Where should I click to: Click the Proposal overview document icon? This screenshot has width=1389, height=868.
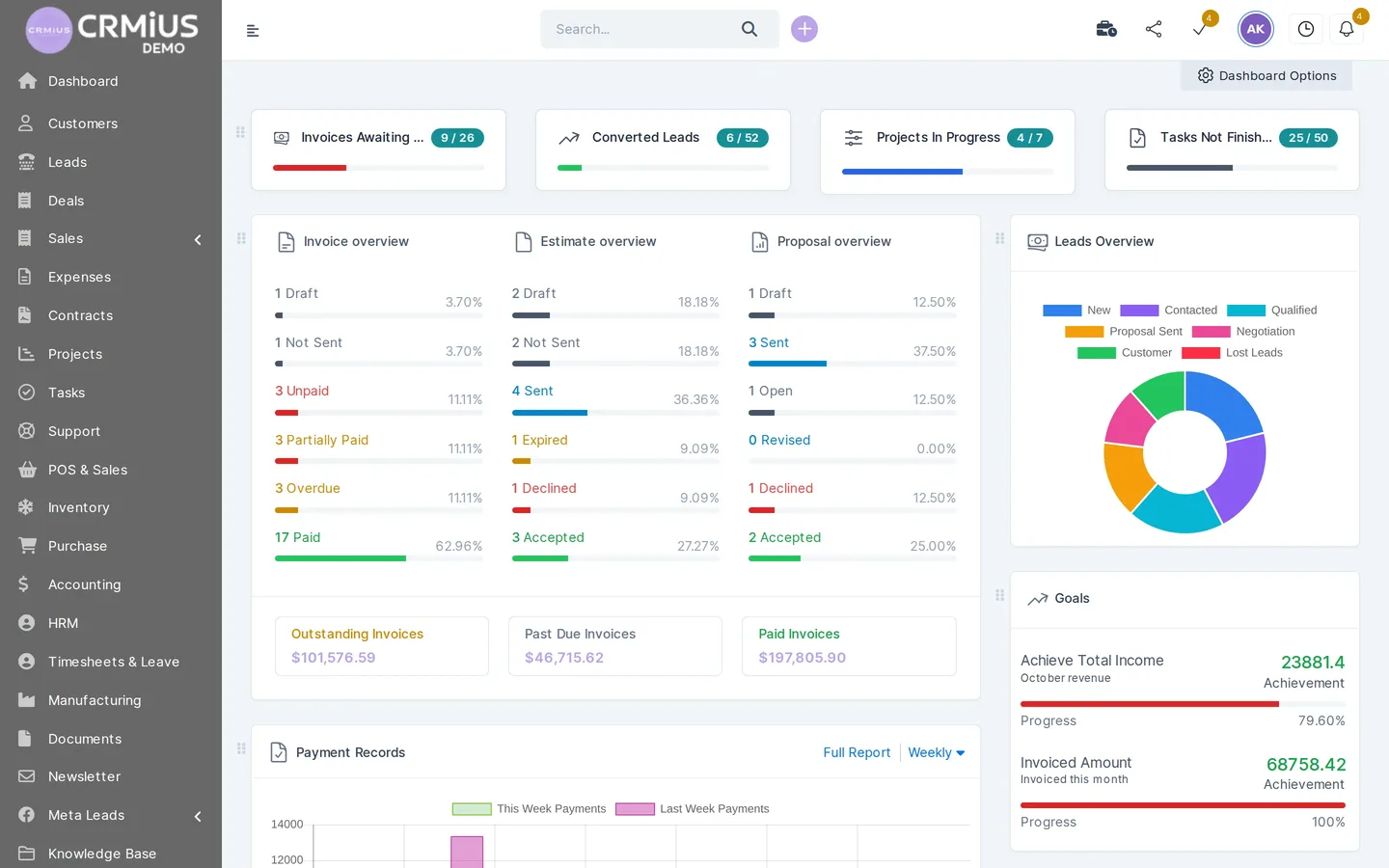click(760, 242)
